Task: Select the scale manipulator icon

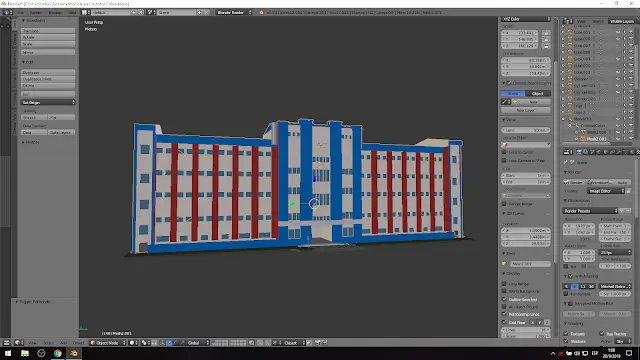Action: click(x=182, y=343)
